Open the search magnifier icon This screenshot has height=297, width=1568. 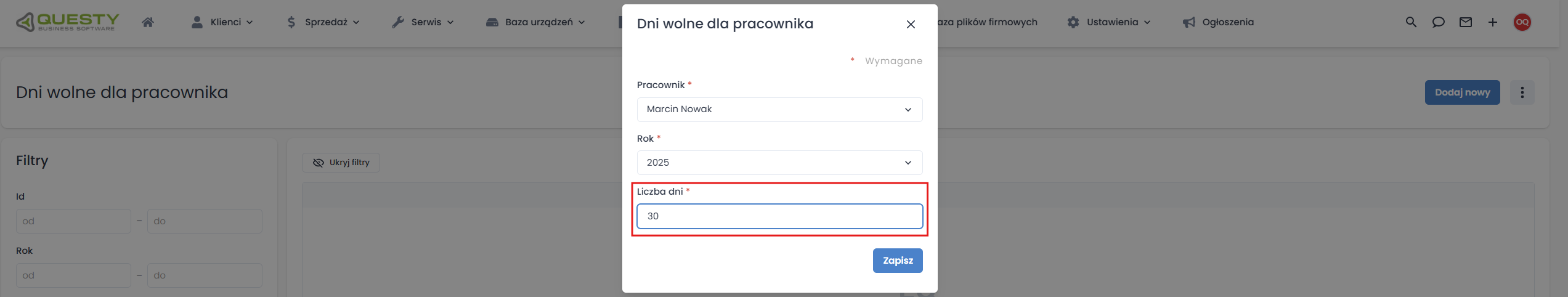(x=1411, y=22)
